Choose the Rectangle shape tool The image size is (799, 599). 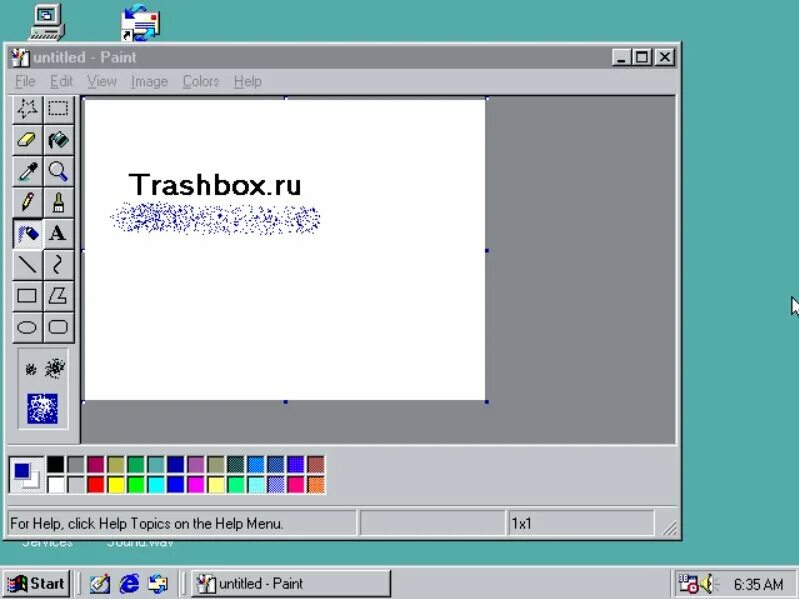pyautogui.click(x=28, y=296)
